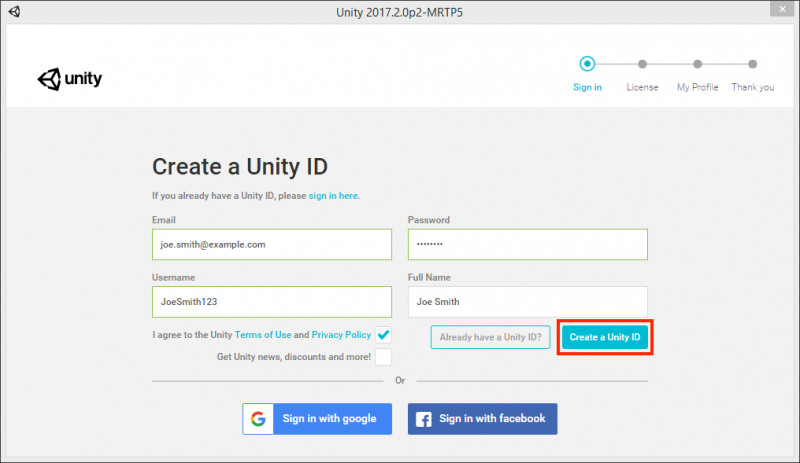Image resolution: width=800 pixels, height=463 pixels.
Task: Open the Privacy Policy link
Action: click(x=341, y=335)
